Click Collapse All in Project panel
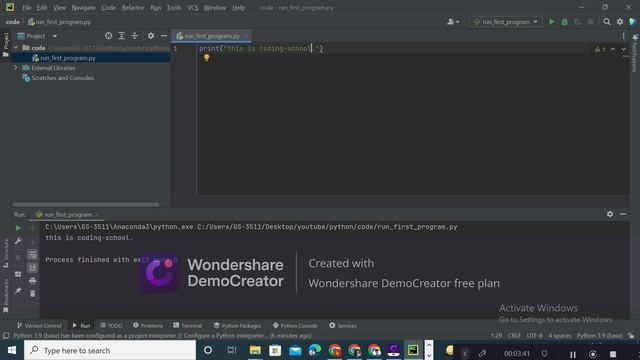Viewport: 640px width, 360px height. pos(135,36)
